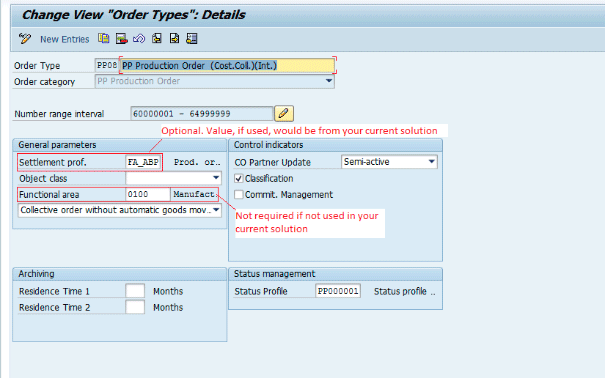The width and height of the screenshot is (605, 378).
Task: Uncheck the Classification checkbox
Action: click(x=239, y=178)
